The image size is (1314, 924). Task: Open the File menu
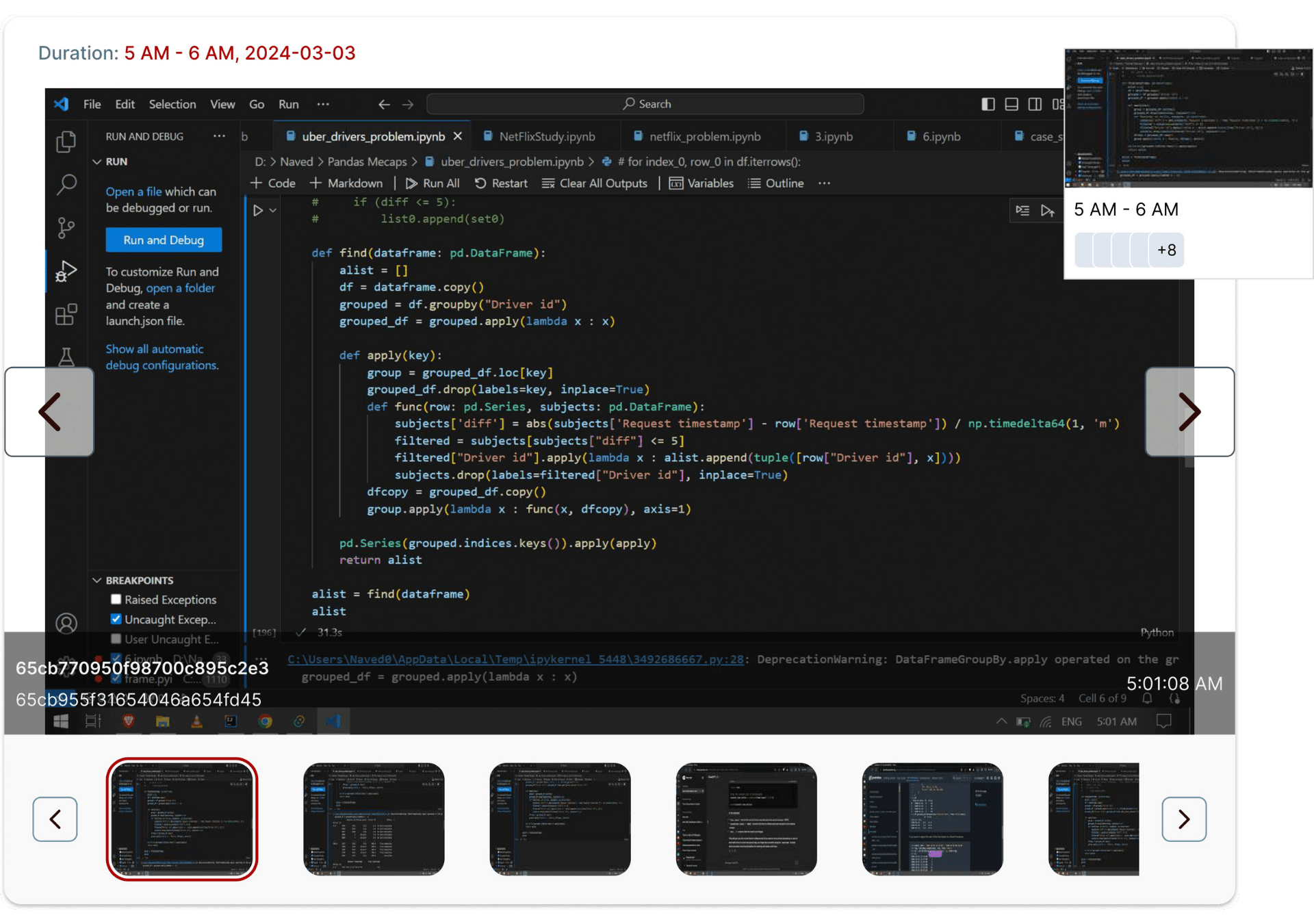[92, 104]
